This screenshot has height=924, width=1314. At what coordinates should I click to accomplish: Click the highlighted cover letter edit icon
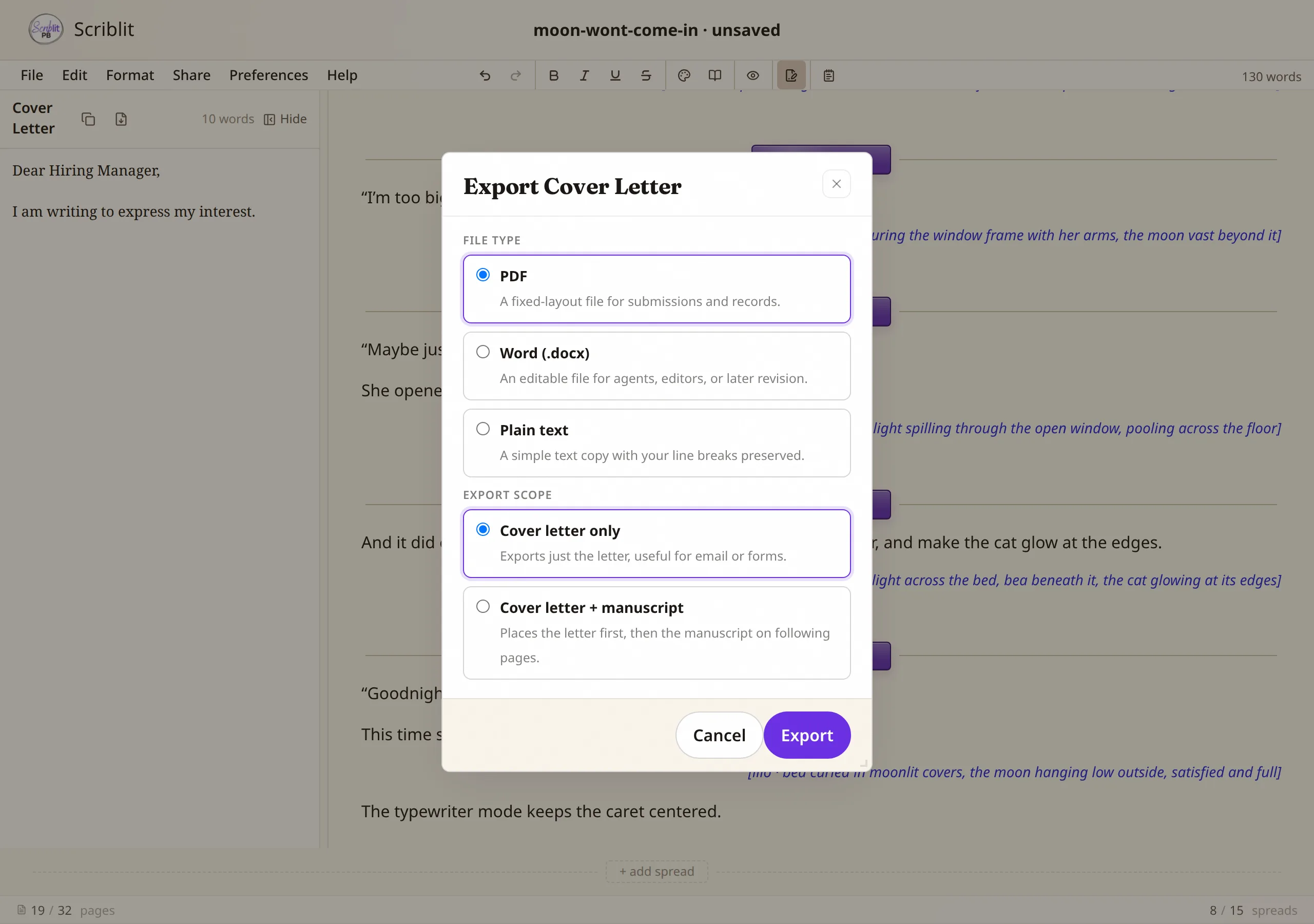[791, 75]
